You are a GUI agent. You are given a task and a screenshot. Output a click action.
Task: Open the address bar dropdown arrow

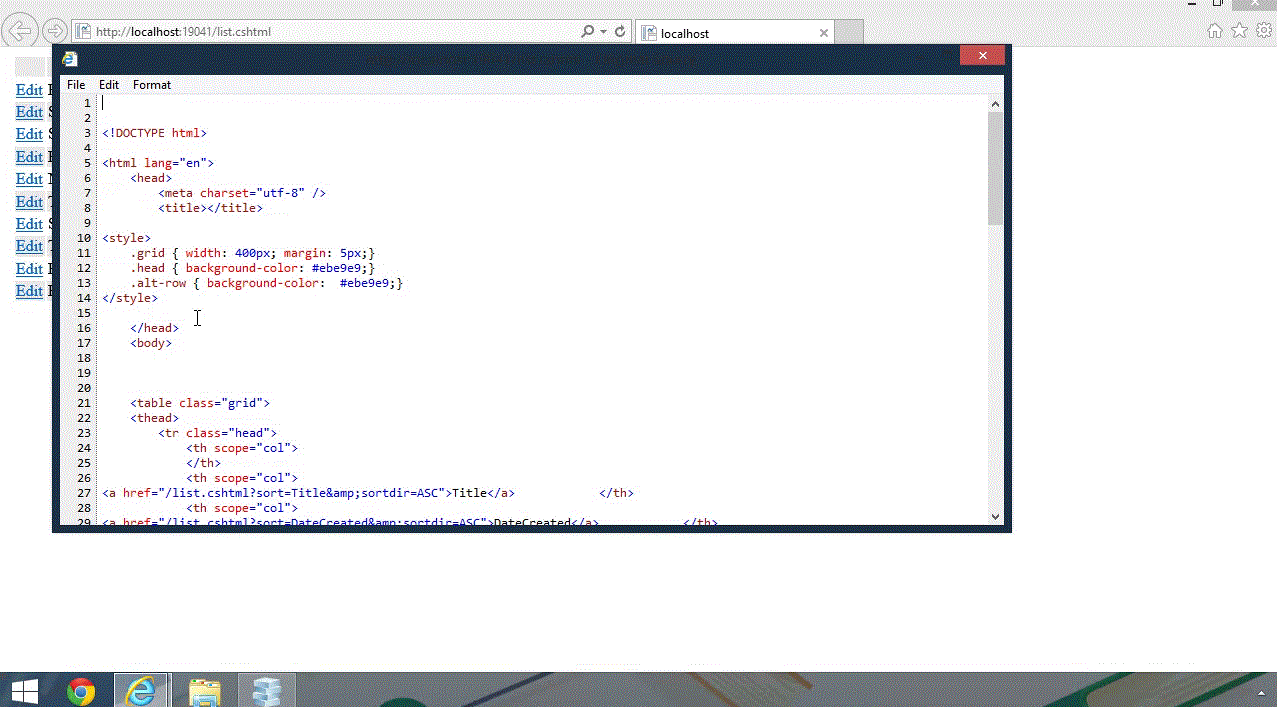point(603,32)
